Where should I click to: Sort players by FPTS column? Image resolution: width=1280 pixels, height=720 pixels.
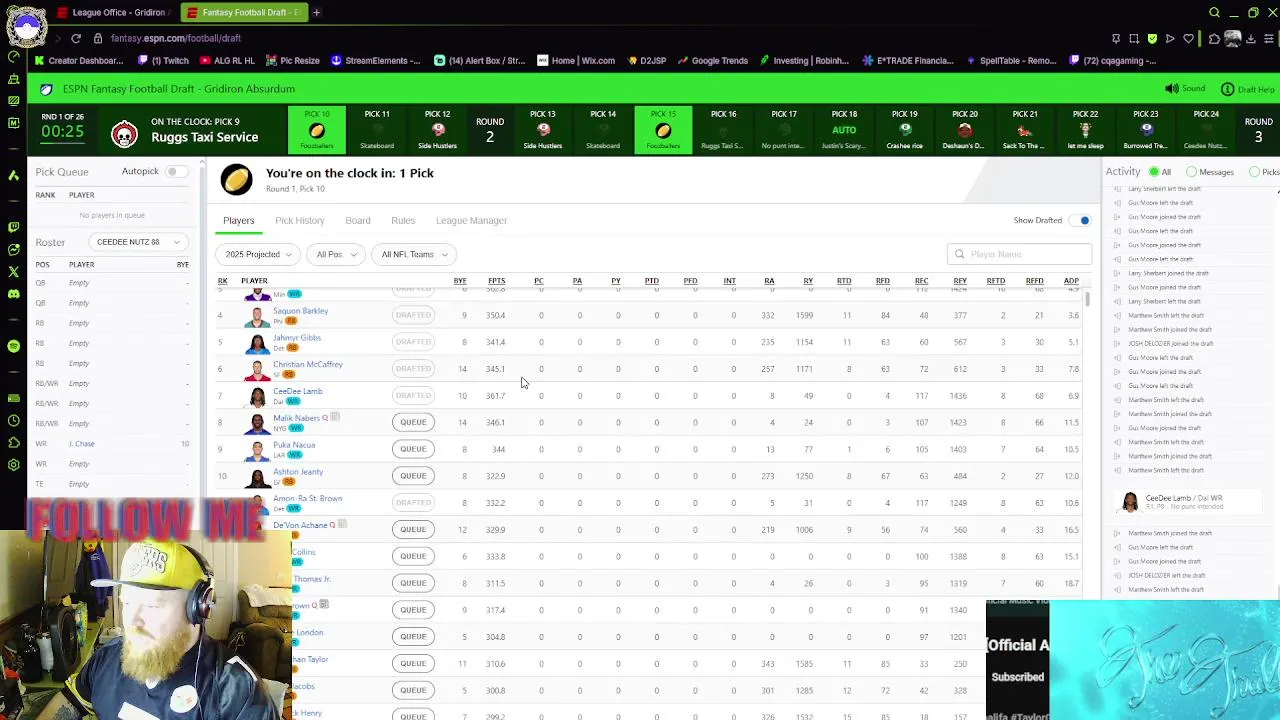pos(496,281)
